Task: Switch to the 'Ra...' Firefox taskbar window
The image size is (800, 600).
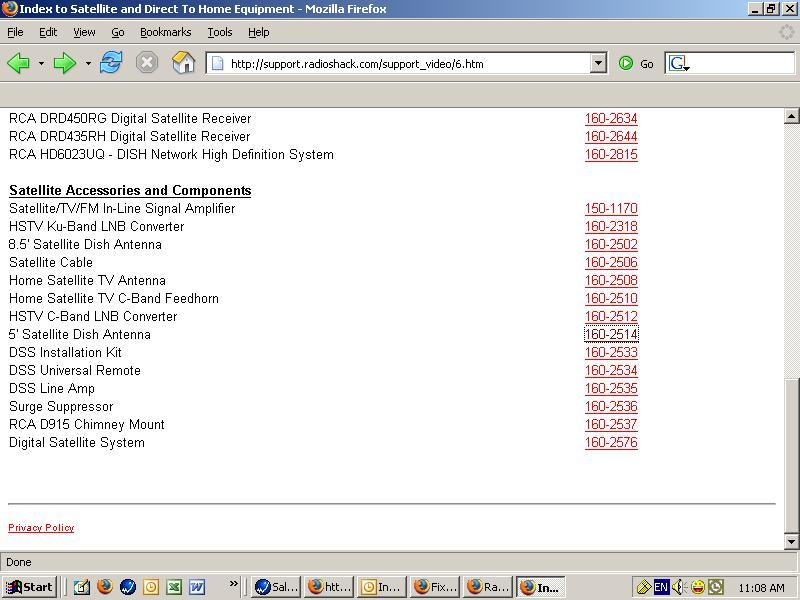Action: (488, 587)
